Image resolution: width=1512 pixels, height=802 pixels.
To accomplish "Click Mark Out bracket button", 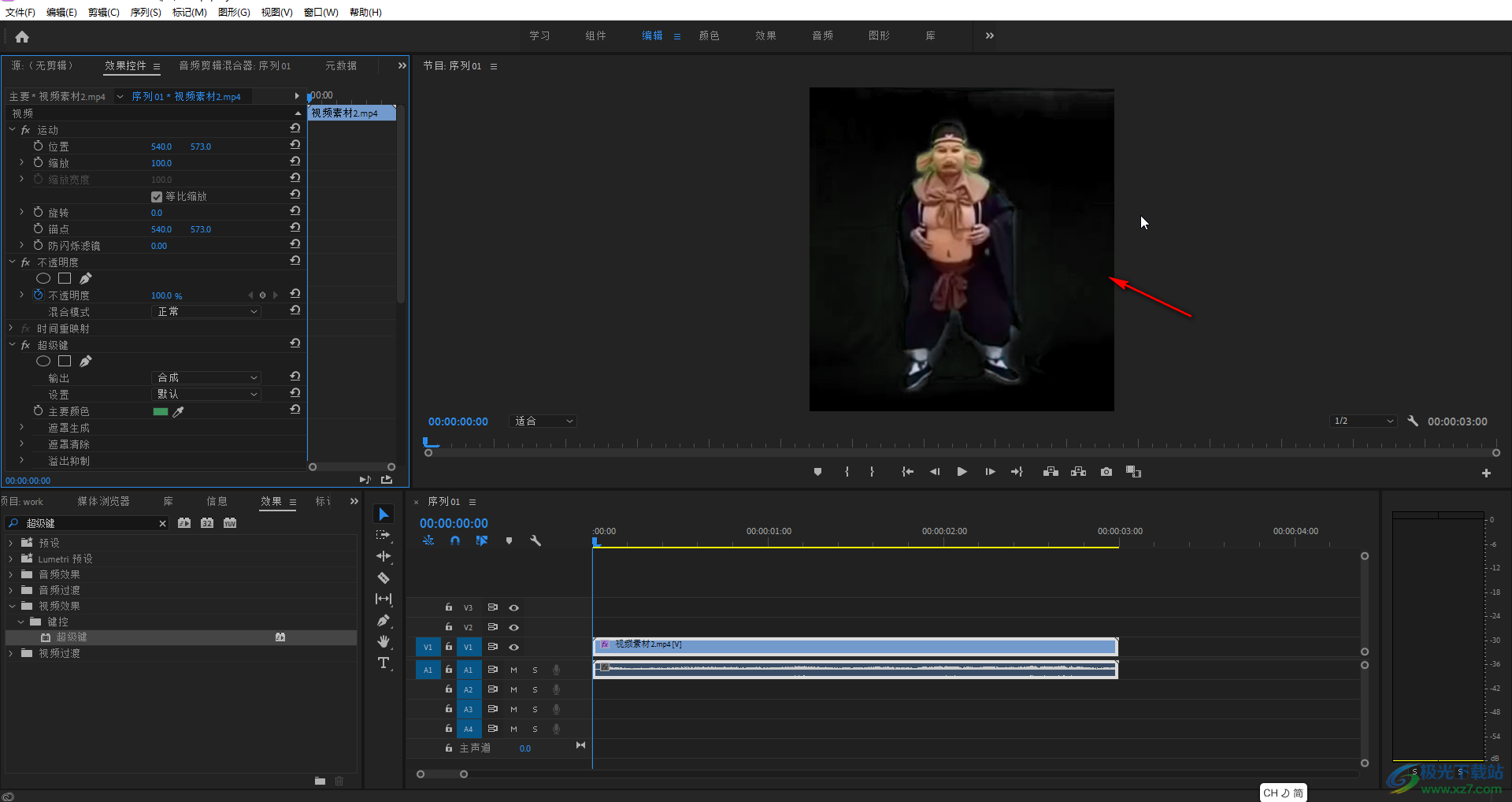I will [872, 472].
